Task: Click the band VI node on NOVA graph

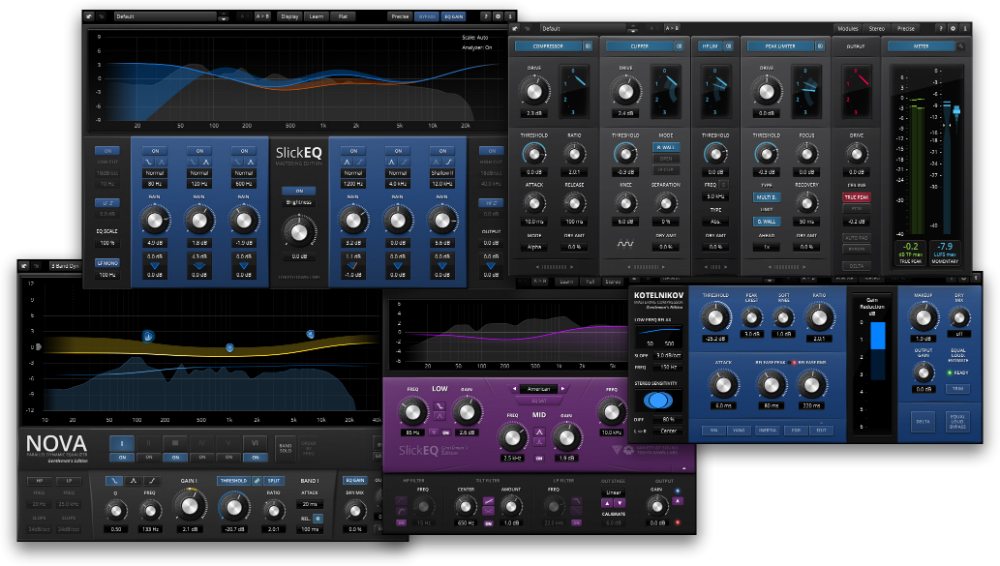Action: 310,334
